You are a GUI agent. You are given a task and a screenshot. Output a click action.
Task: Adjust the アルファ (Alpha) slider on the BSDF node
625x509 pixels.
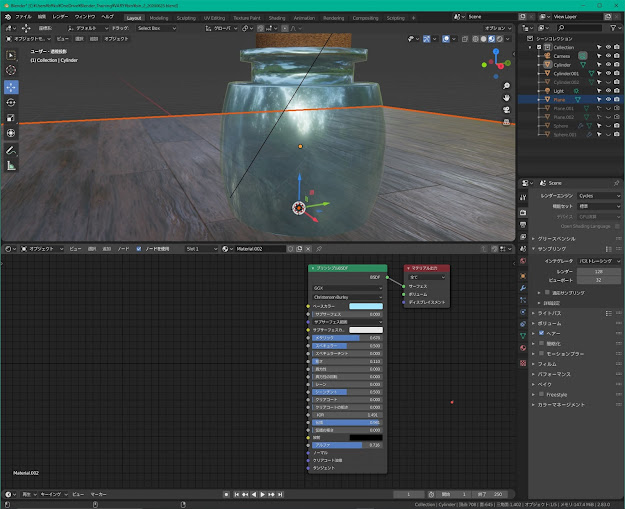tap(348, 445)
